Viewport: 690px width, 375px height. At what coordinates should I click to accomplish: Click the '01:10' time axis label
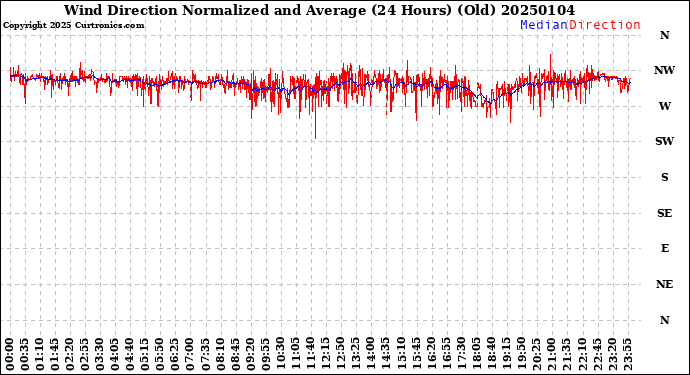point(40,354)
